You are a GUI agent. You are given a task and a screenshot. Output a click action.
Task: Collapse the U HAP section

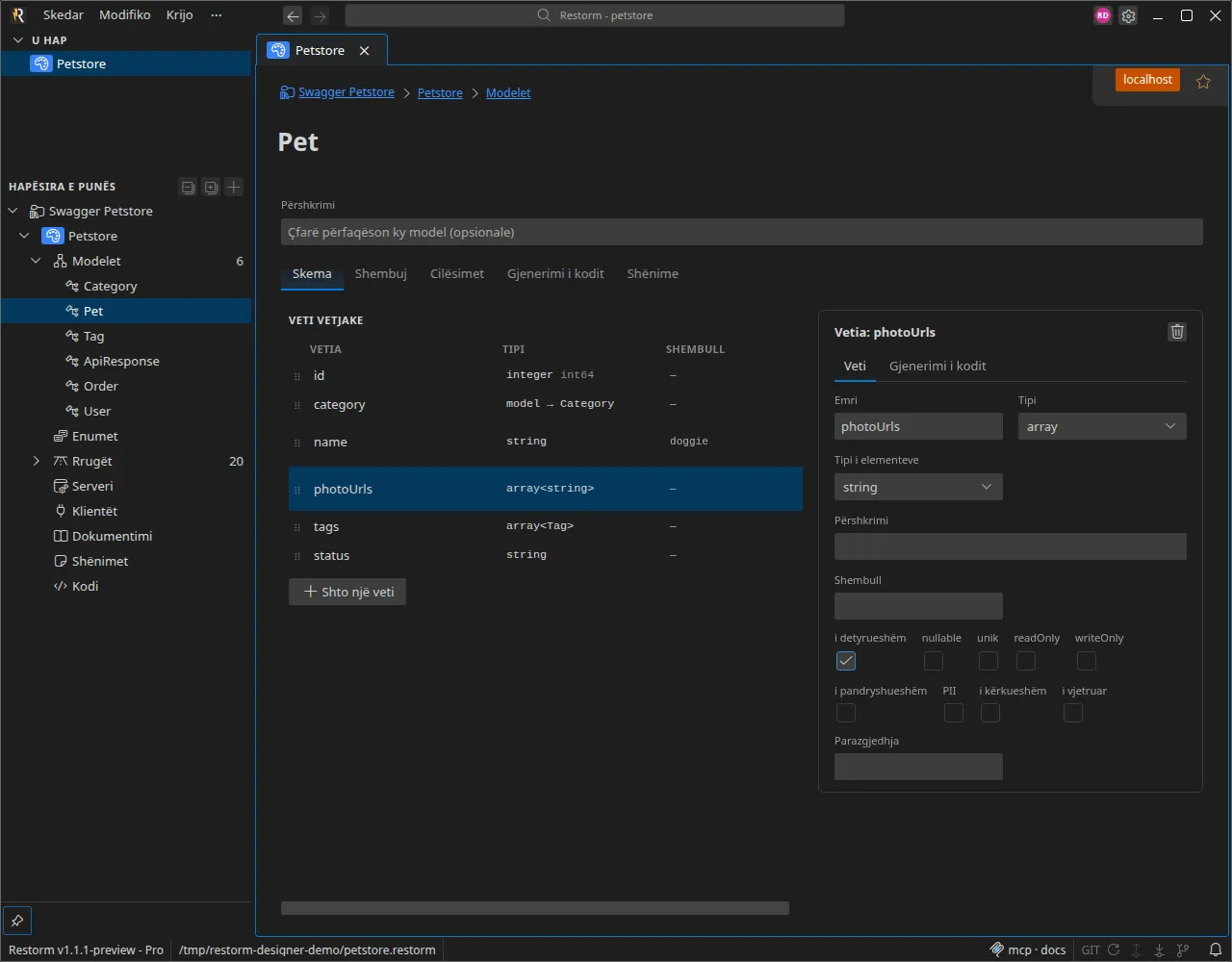tap(17, 40)
